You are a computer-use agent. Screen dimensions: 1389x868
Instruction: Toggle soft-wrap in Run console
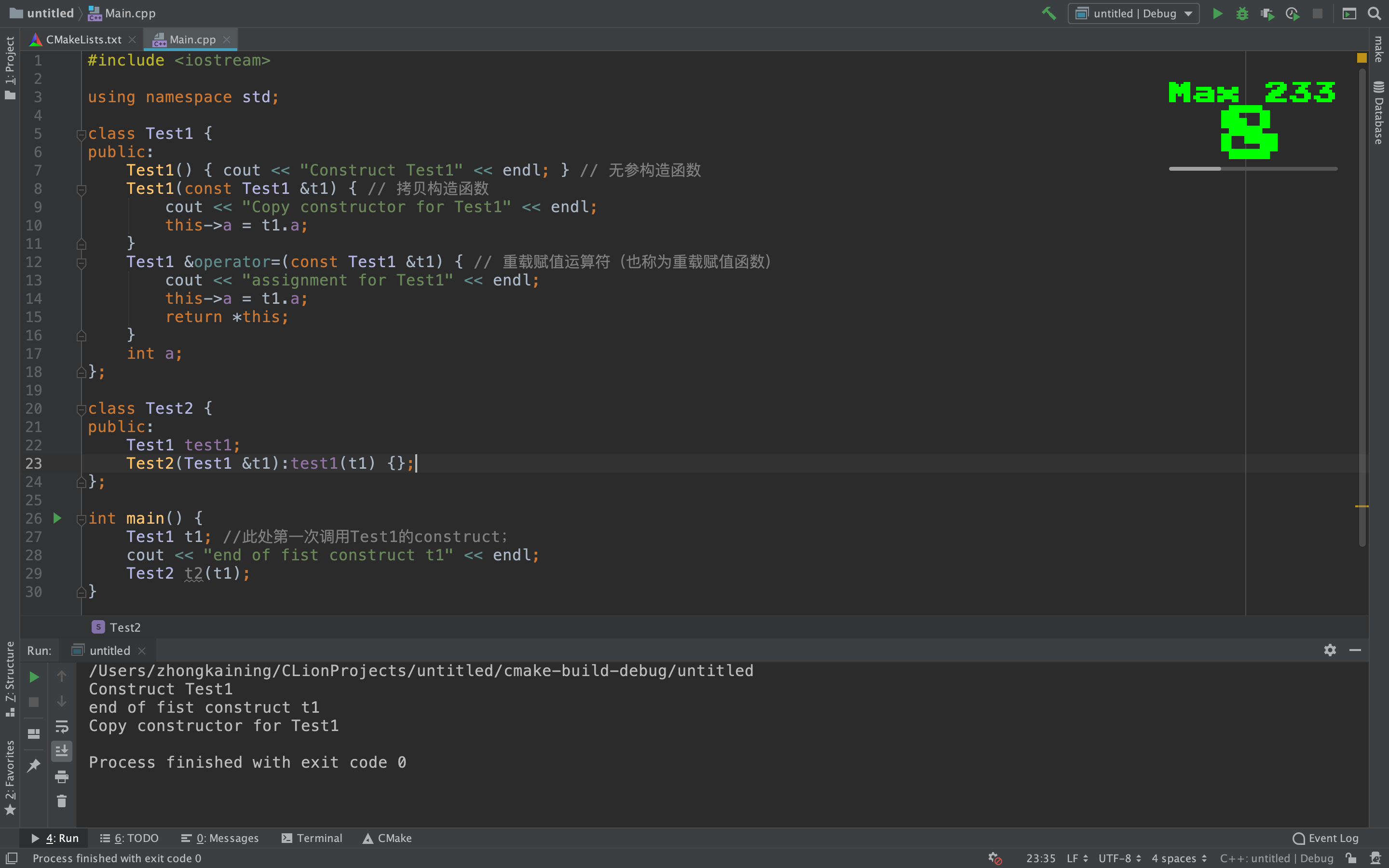pyautogui.click(x=61, y=727)
